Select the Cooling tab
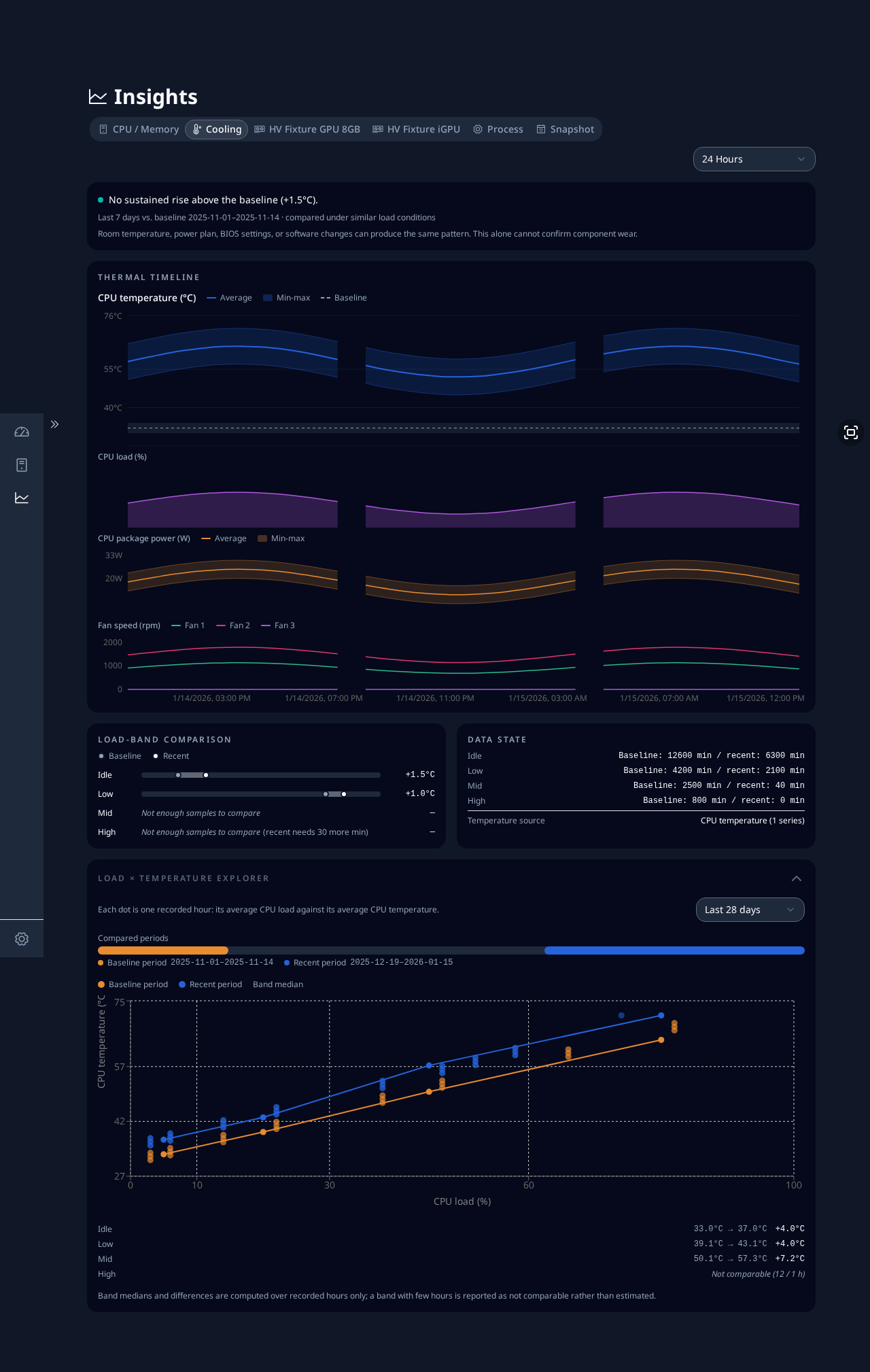 (217, 129)
